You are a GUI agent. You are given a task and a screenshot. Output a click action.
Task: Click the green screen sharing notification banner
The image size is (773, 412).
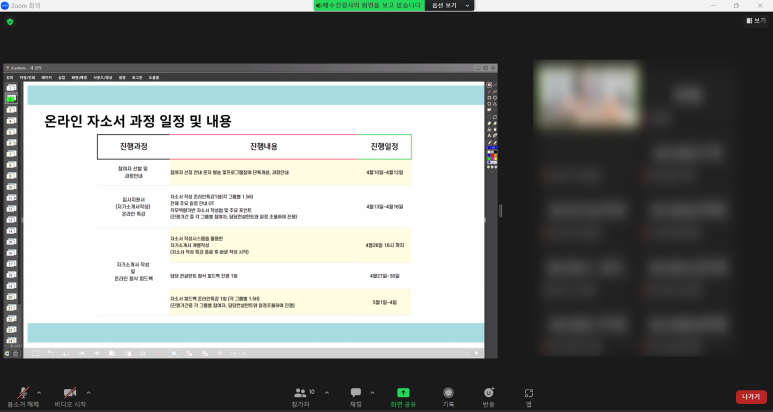point(367,5)
